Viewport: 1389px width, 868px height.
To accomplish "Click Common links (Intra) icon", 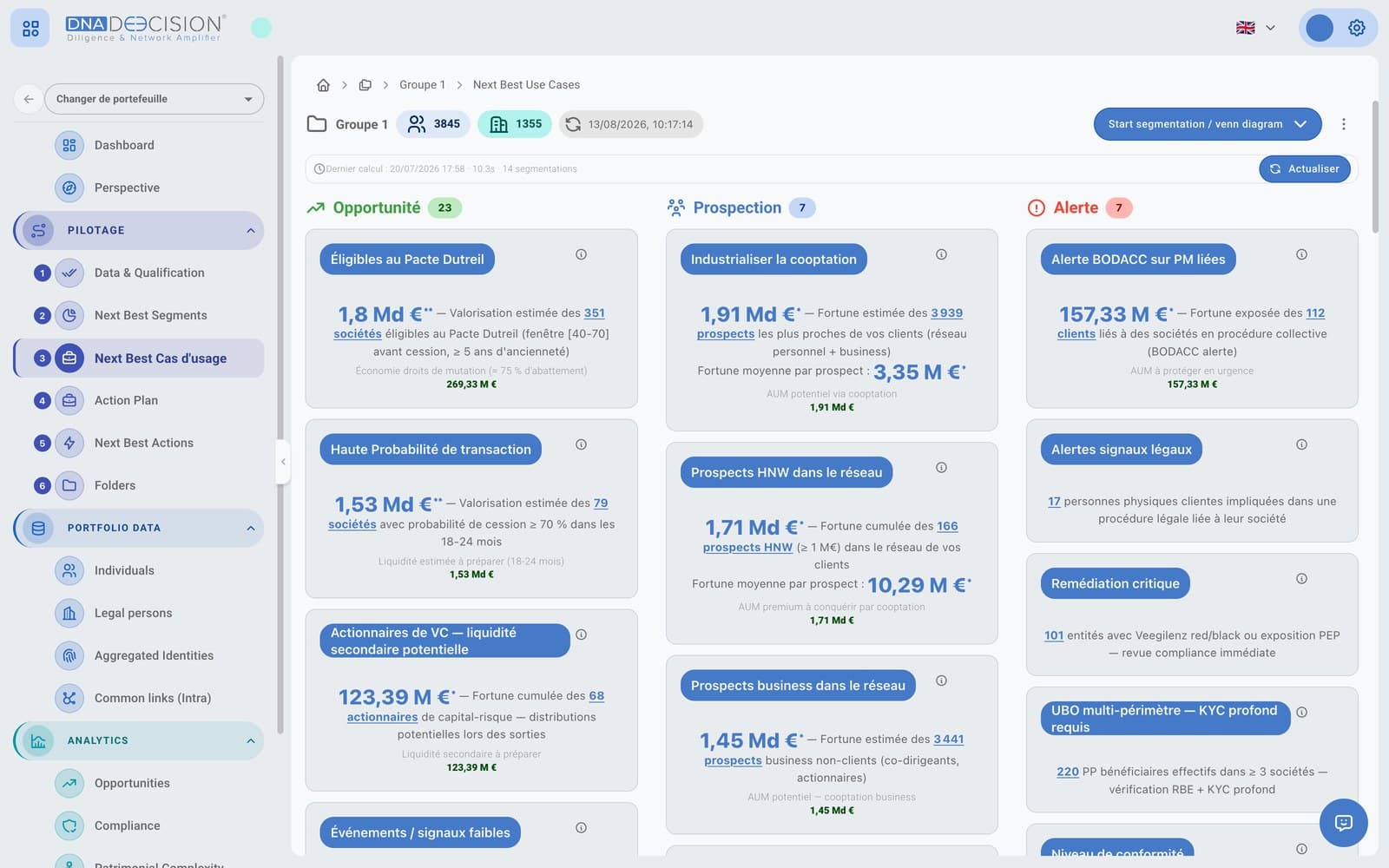I will pyautogui.click(x=69, y=698).
